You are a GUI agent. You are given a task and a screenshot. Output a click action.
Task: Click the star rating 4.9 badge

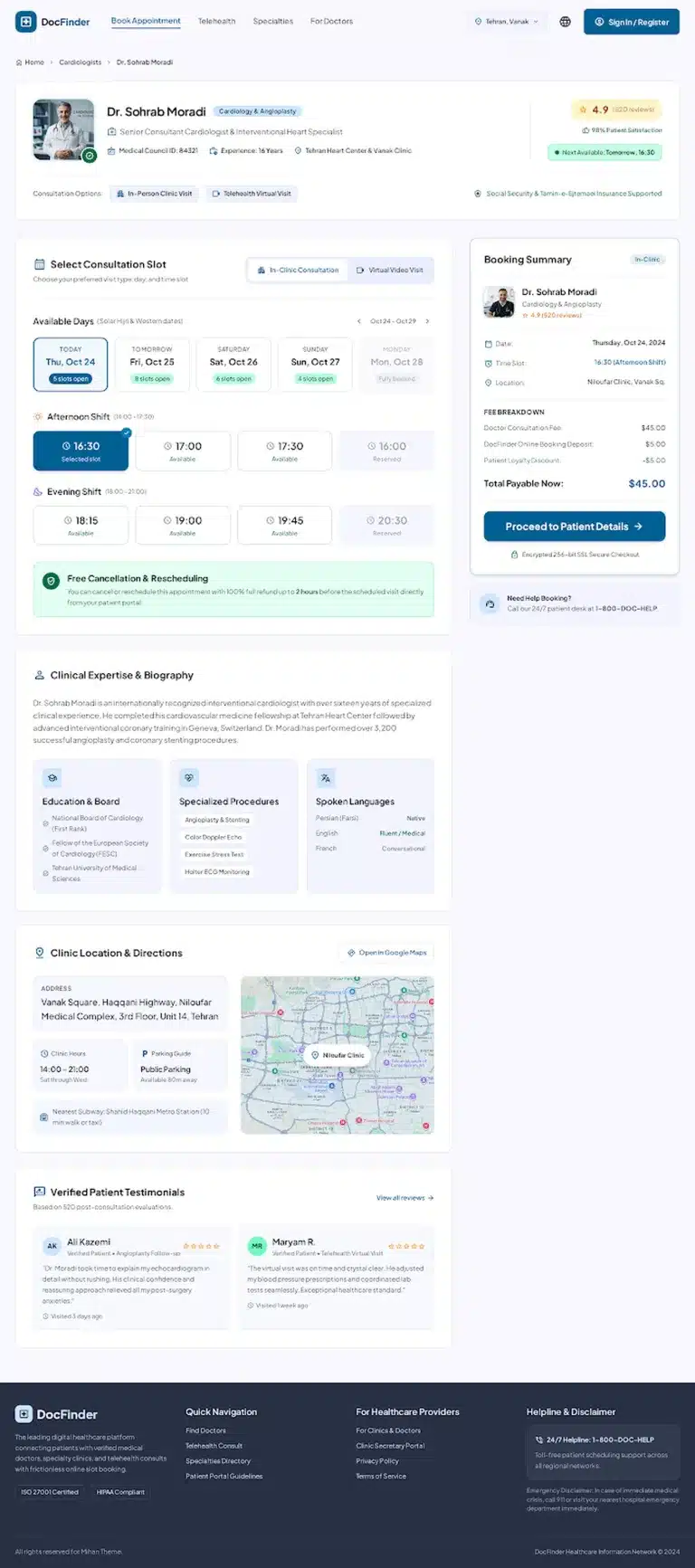click(617, 109)
